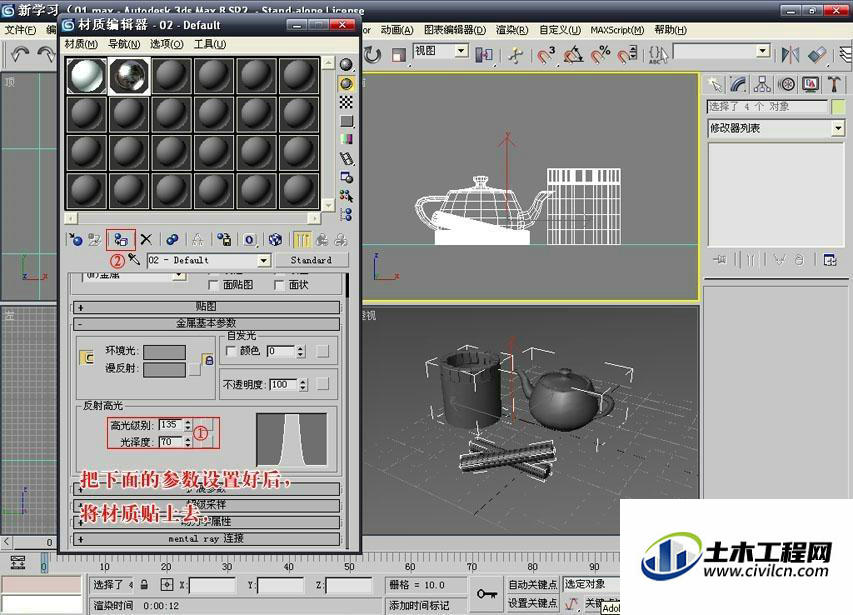Toggle Show End Result icon
The image size is (853, 615).
[x=302, y=240]
